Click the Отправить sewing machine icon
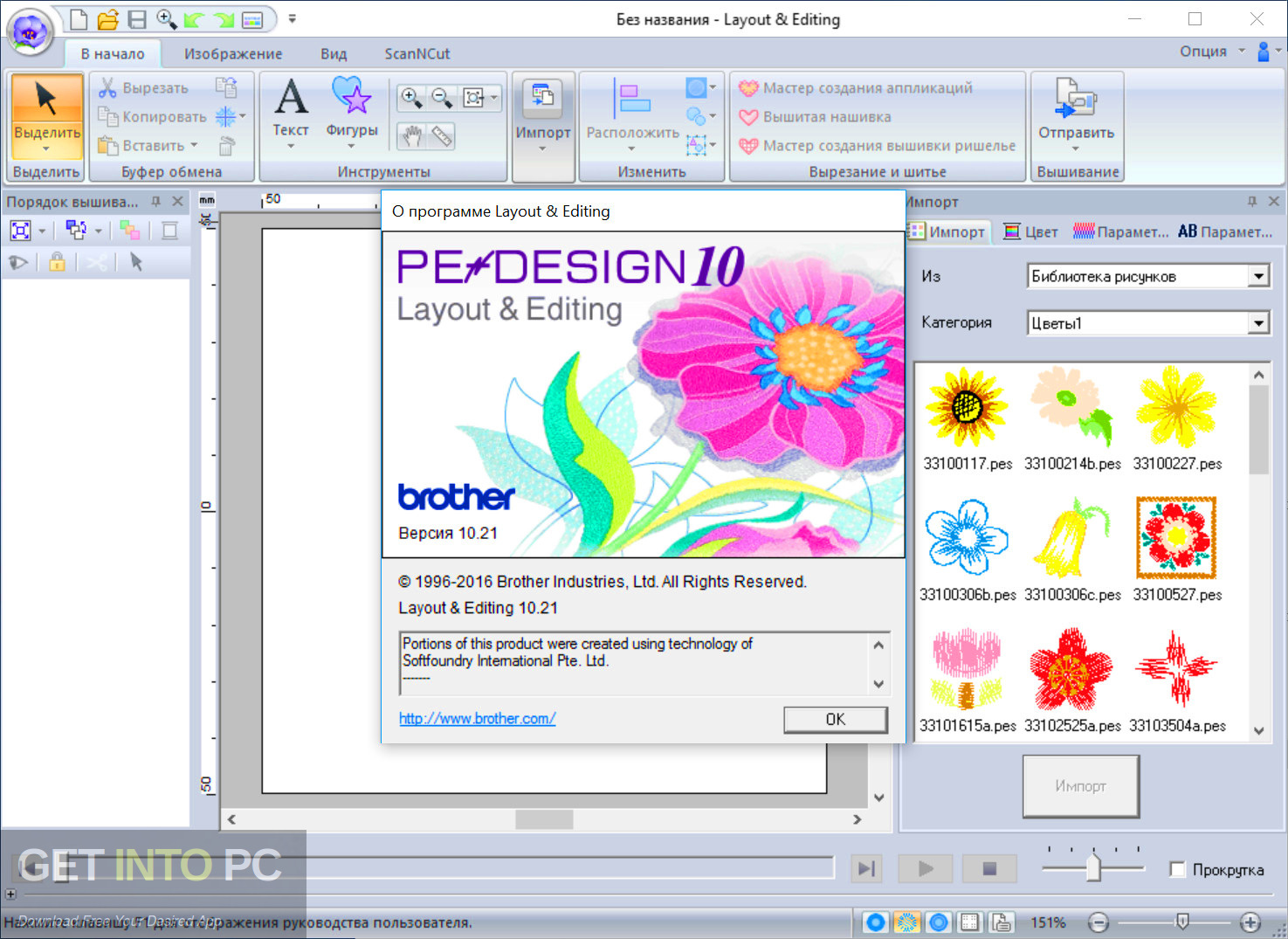The width and height of the screenshot is (1288, 939). click(x=1076, y=98)
